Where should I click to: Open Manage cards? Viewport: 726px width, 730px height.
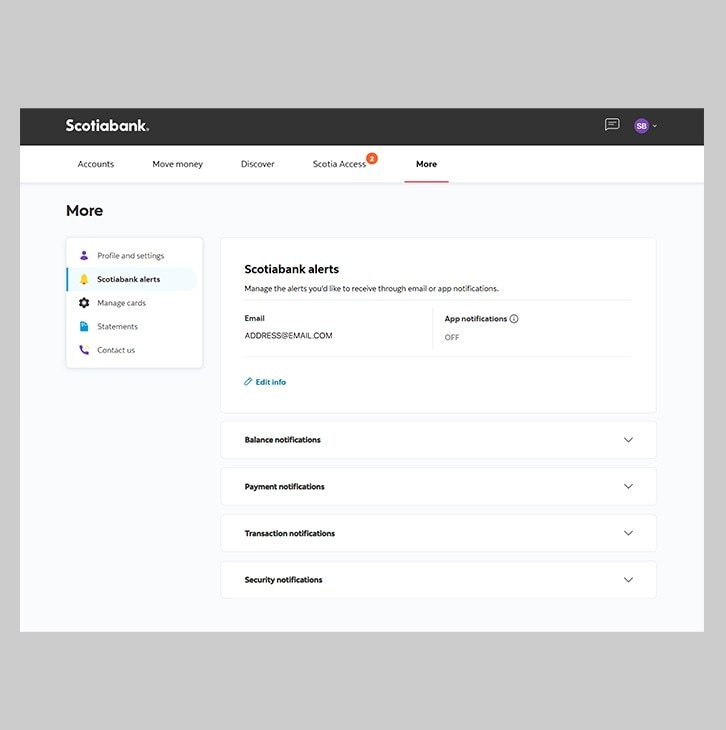[x=122, y=303]
